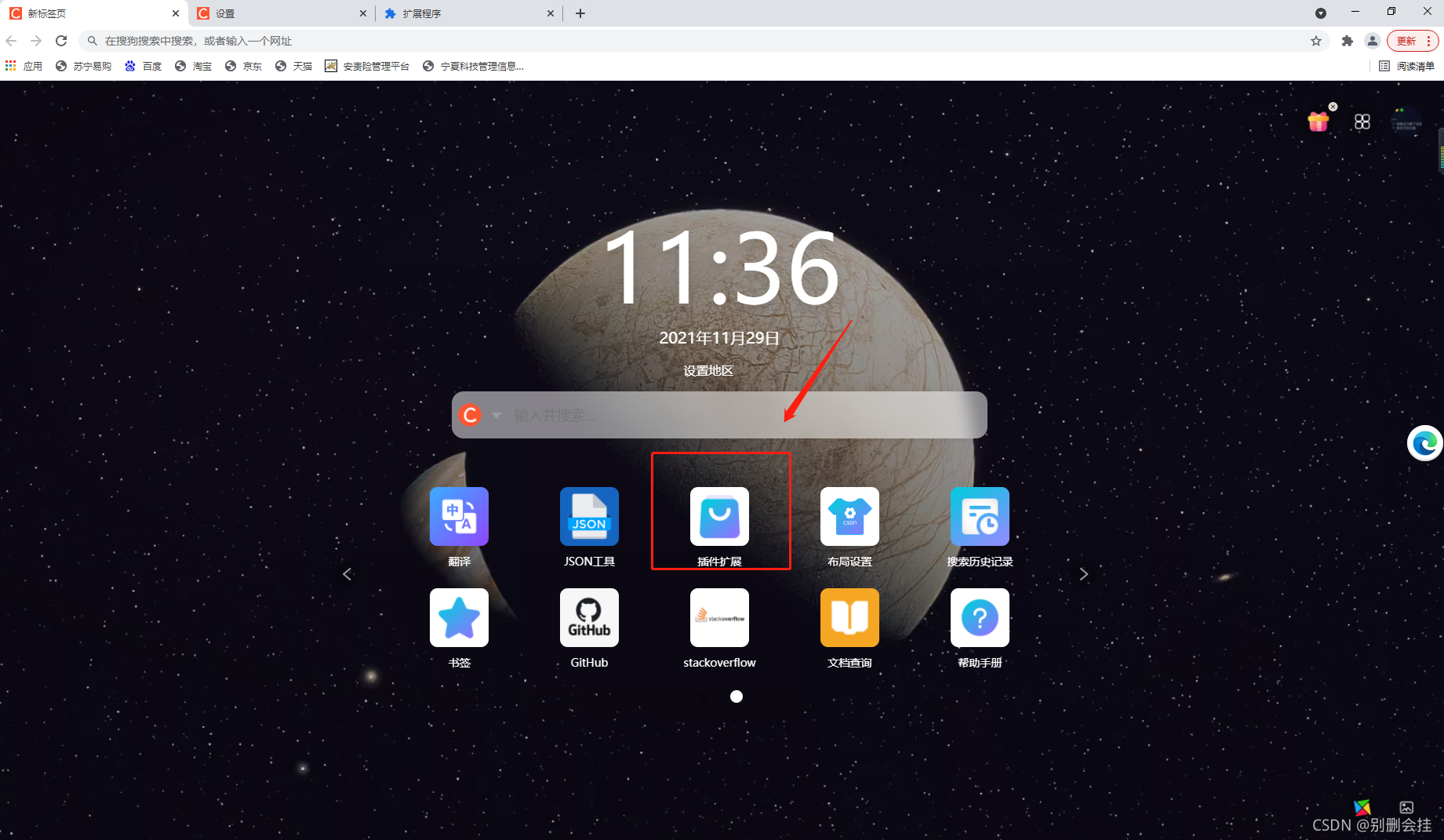
Task: Show previous shortcut page with left chevron
Action: point(347,574)
